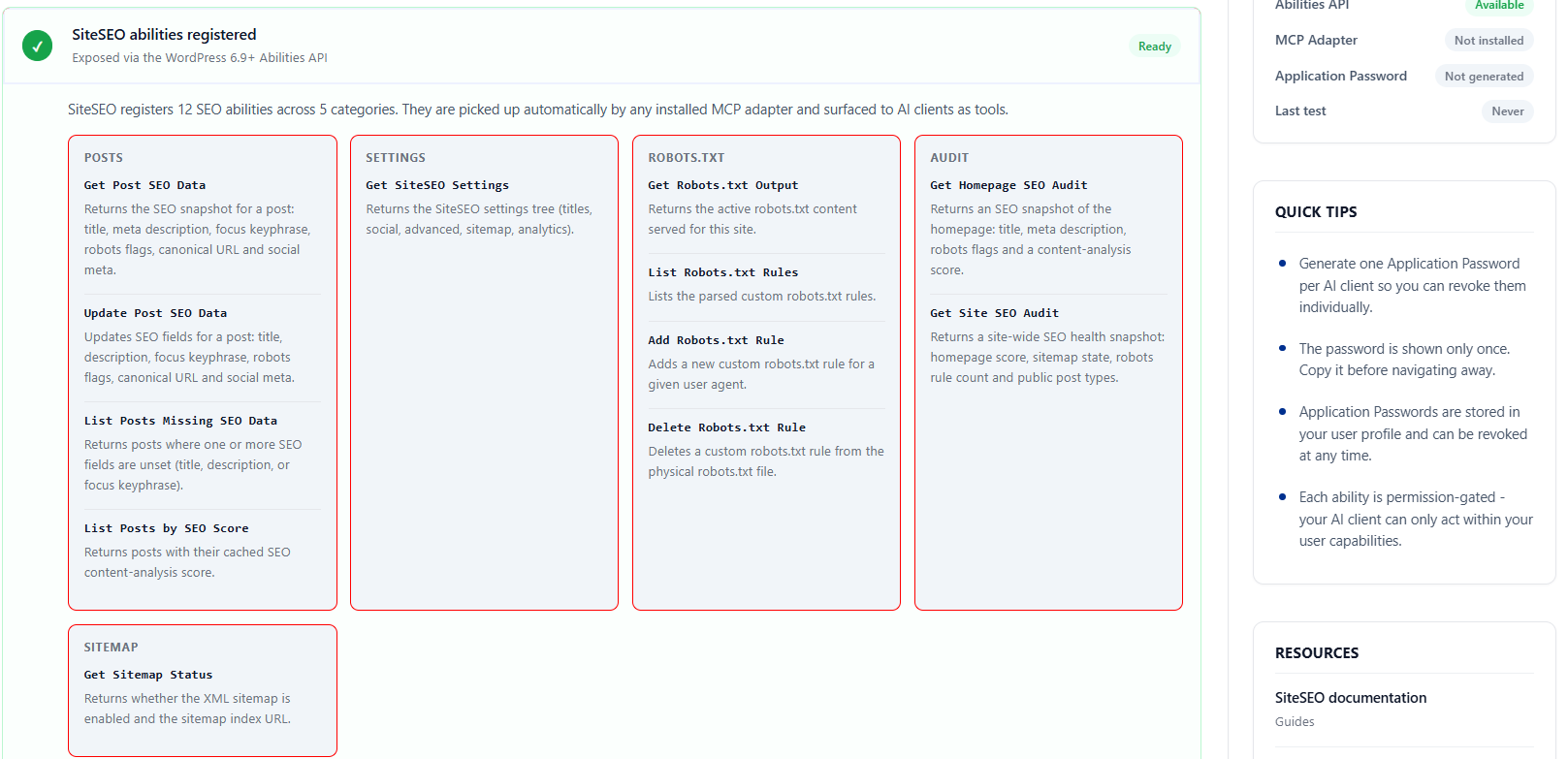Click 'Returns the active robots.txt content' description
The image size is (1568, 759).
(x=752, y=219)
